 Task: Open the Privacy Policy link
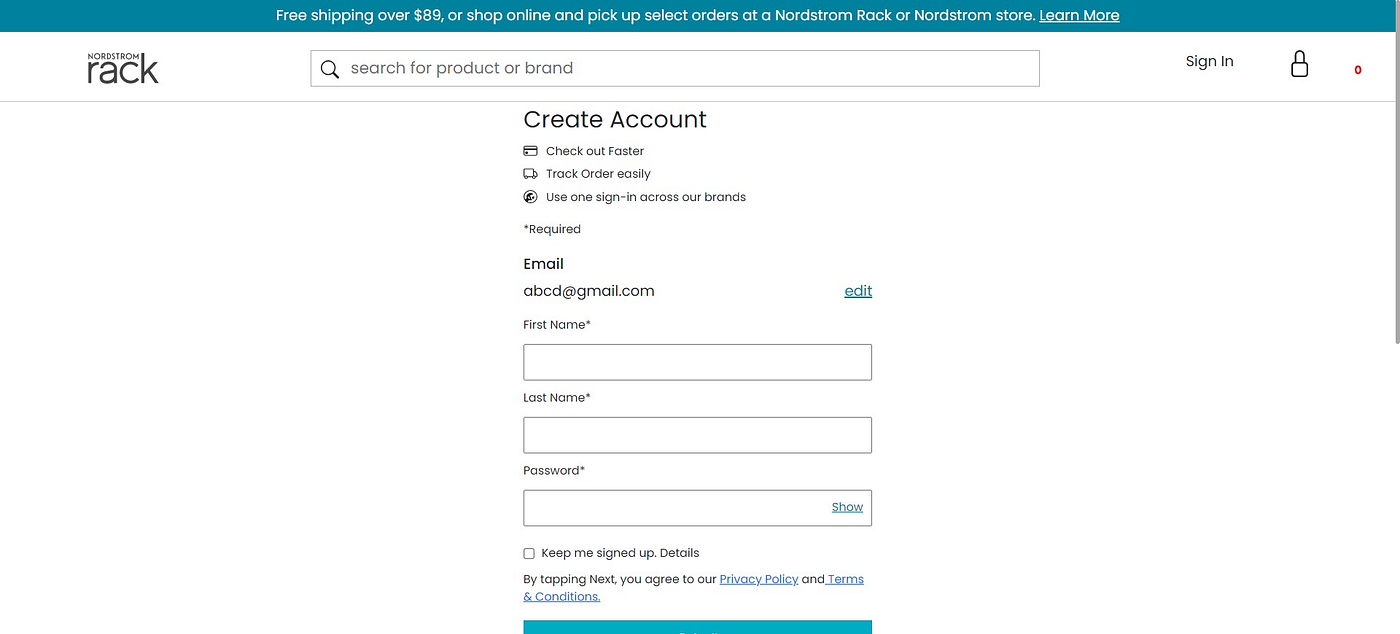[x=759, y=579]
